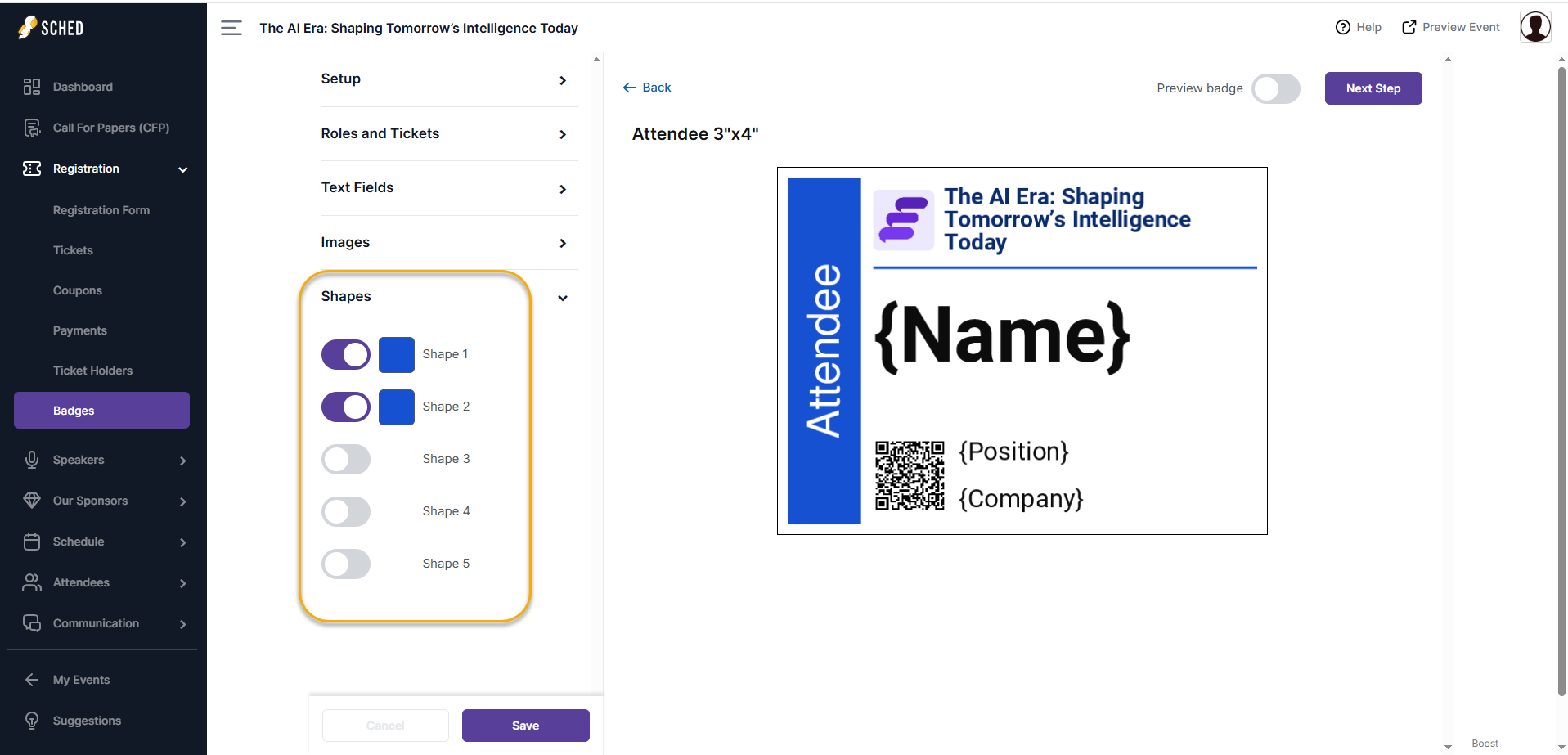Toggle the hamburger menu icon
Viewport: 1568px width, 755px height.
click(231, 28)
